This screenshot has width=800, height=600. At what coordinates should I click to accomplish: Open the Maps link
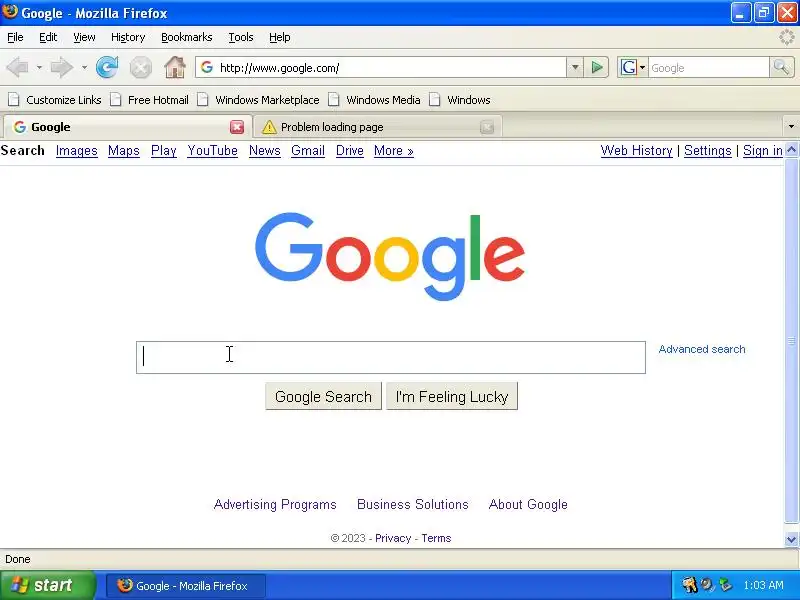coord(123,151)
